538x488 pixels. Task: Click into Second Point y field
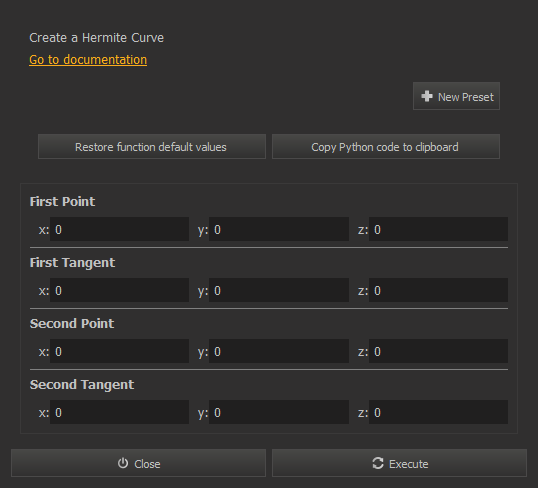(279, 351)
